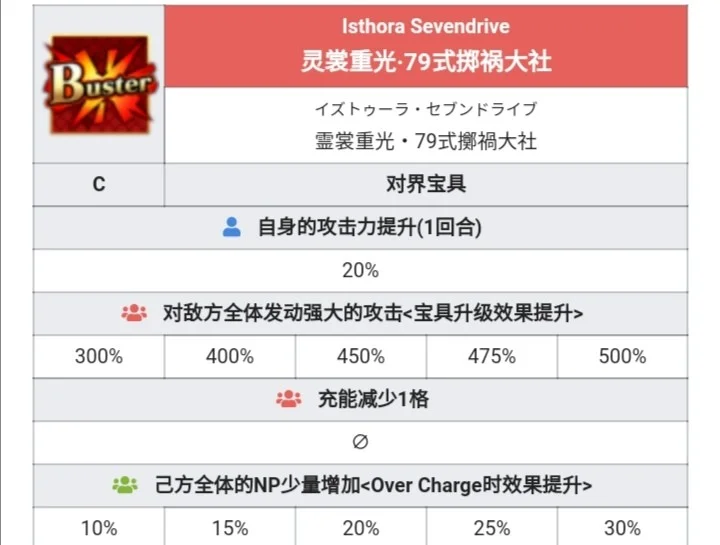The height and width of the screenshot is (545, 720).
Task: Click the 10% NP gain cell
Action: click(99, 527)
